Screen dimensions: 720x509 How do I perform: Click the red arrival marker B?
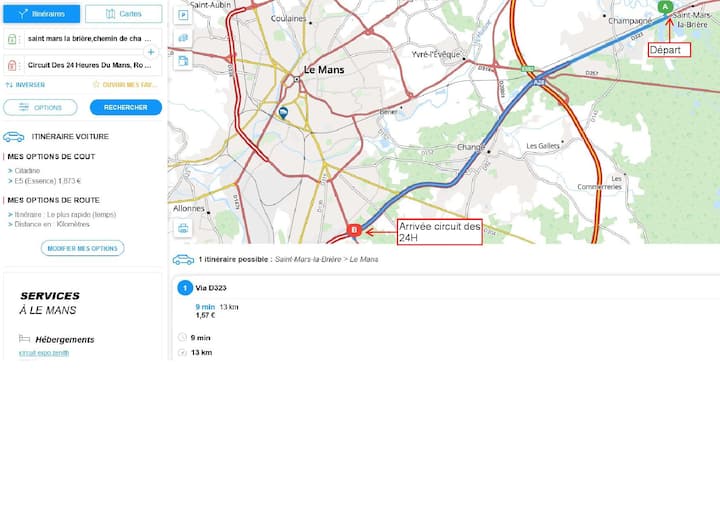point(353,231)
